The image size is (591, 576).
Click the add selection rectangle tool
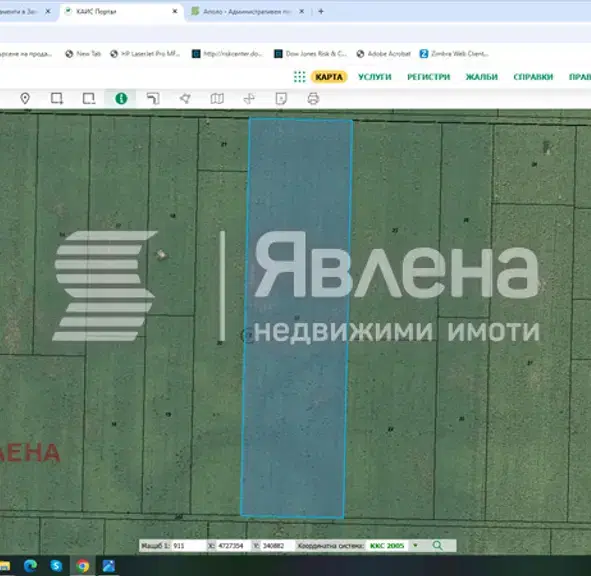click(57, 98)
